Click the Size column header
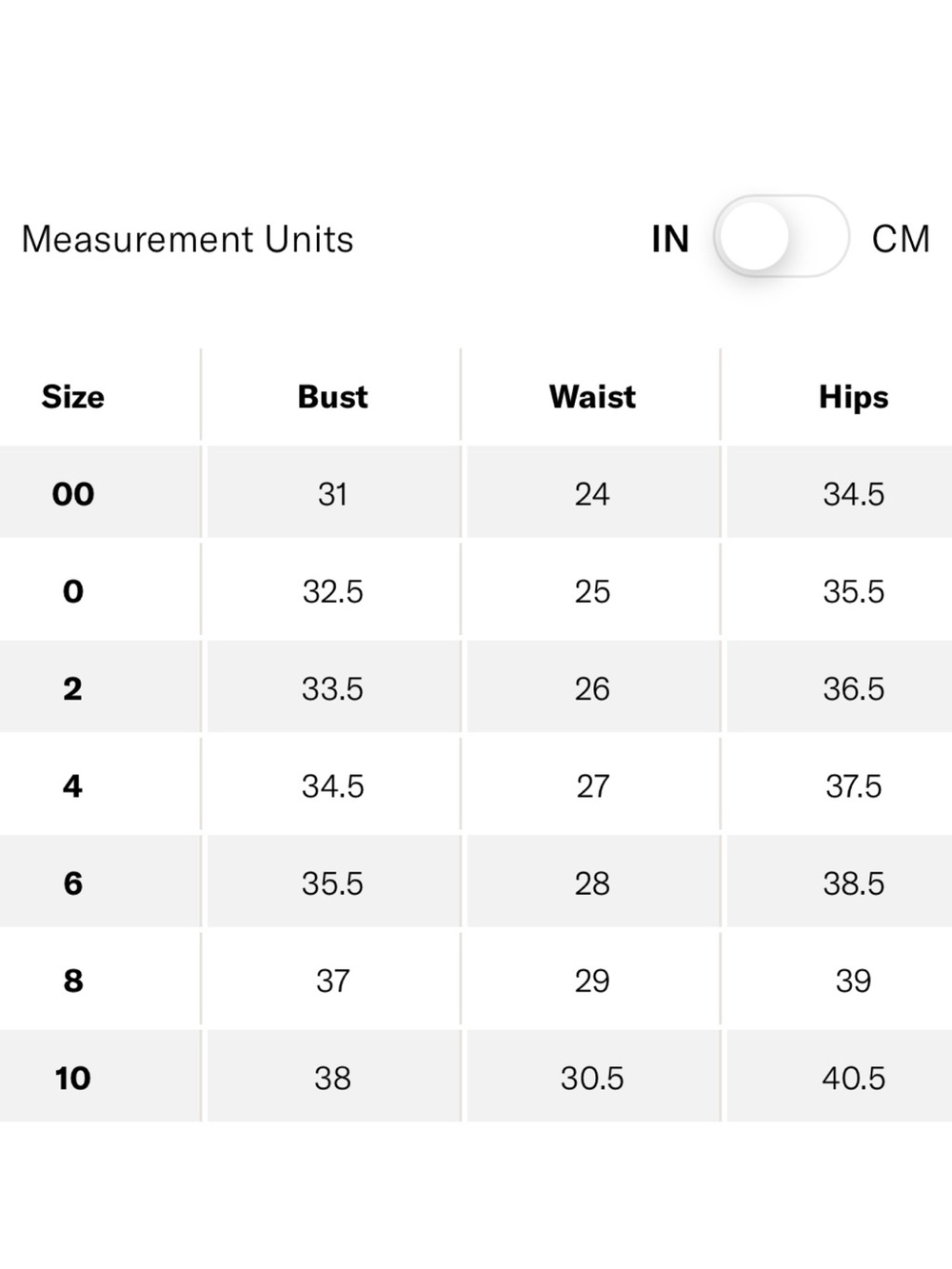 point(73,397)
